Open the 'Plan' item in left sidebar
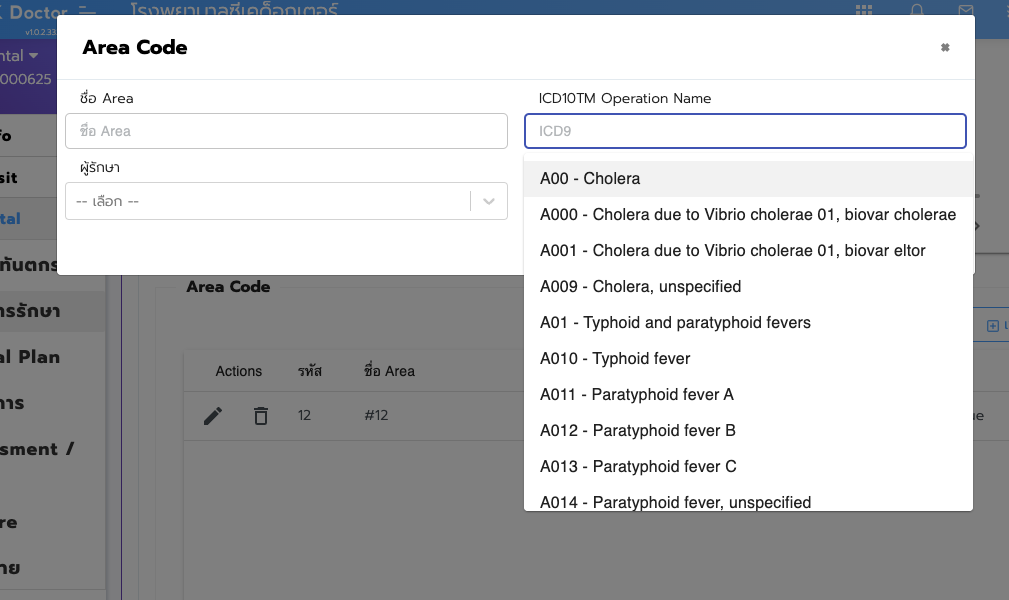The image size is (1009, 600). (32, 357)
